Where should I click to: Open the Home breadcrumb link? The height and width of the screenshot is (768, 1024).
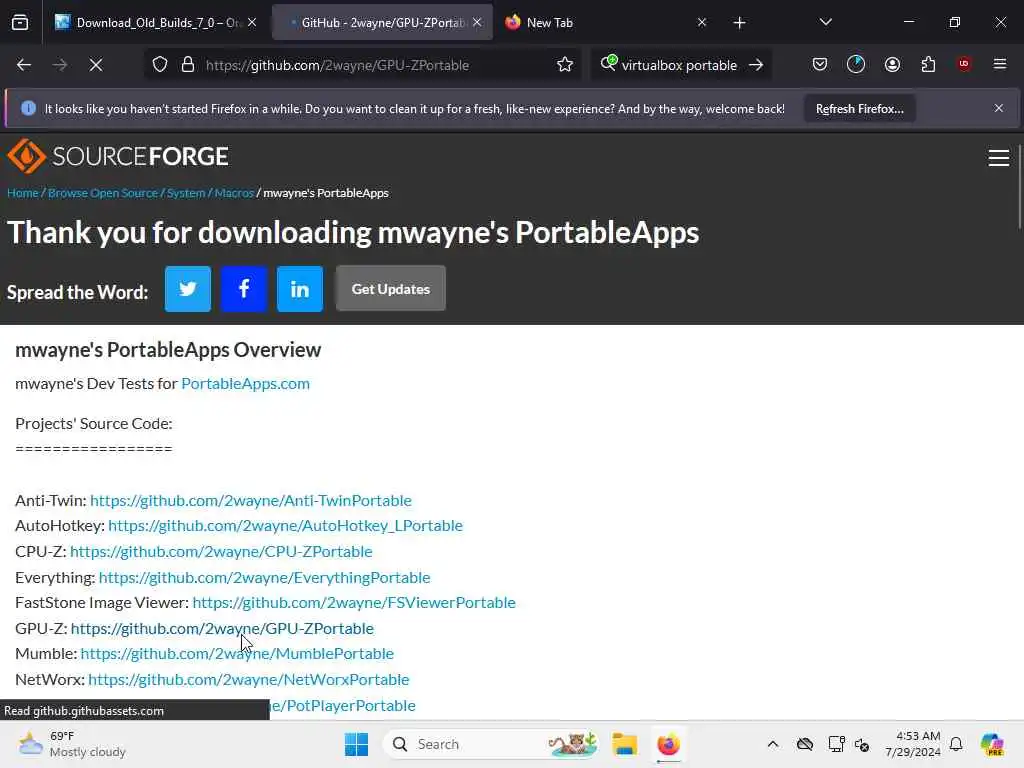pos(23,193)
